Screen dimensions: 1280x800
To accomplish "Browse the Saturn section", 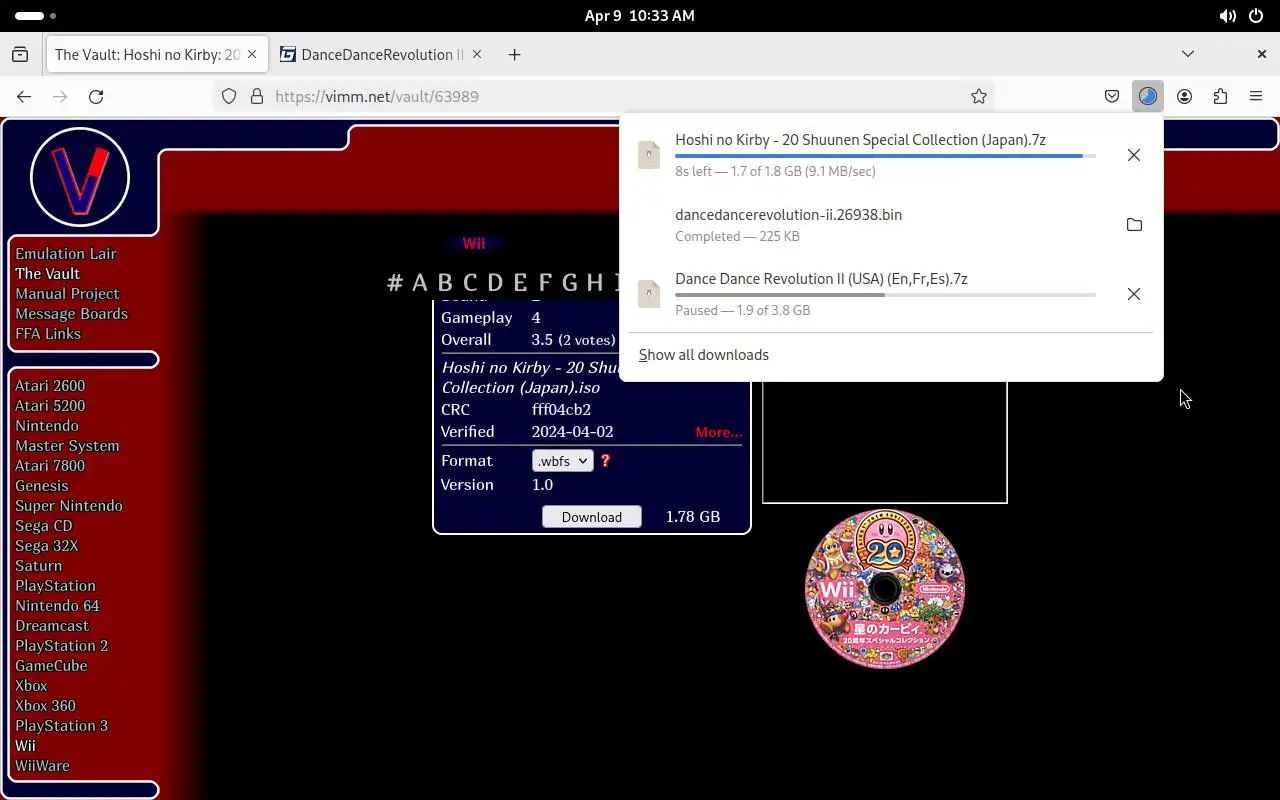I will click(x=39, y=566).
